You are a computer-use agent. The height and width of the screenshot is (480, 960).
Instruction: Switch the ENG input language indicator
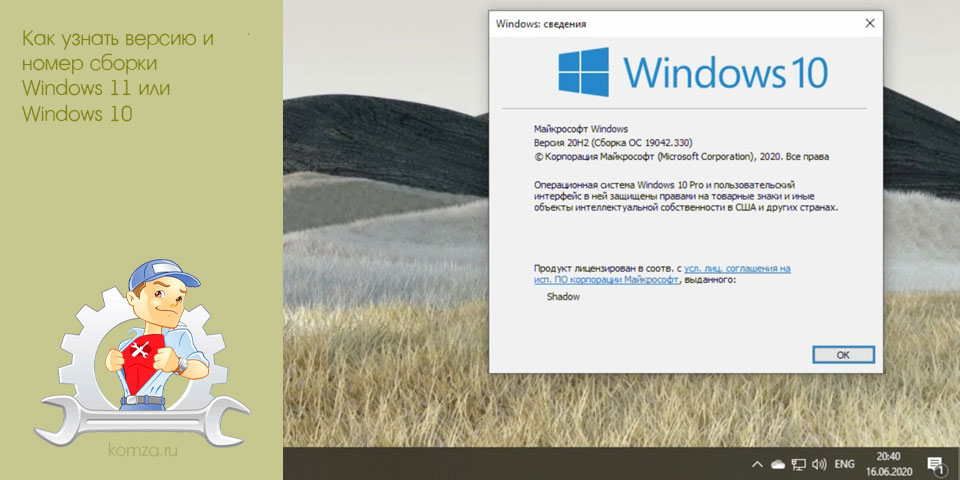tap(844, 464)
